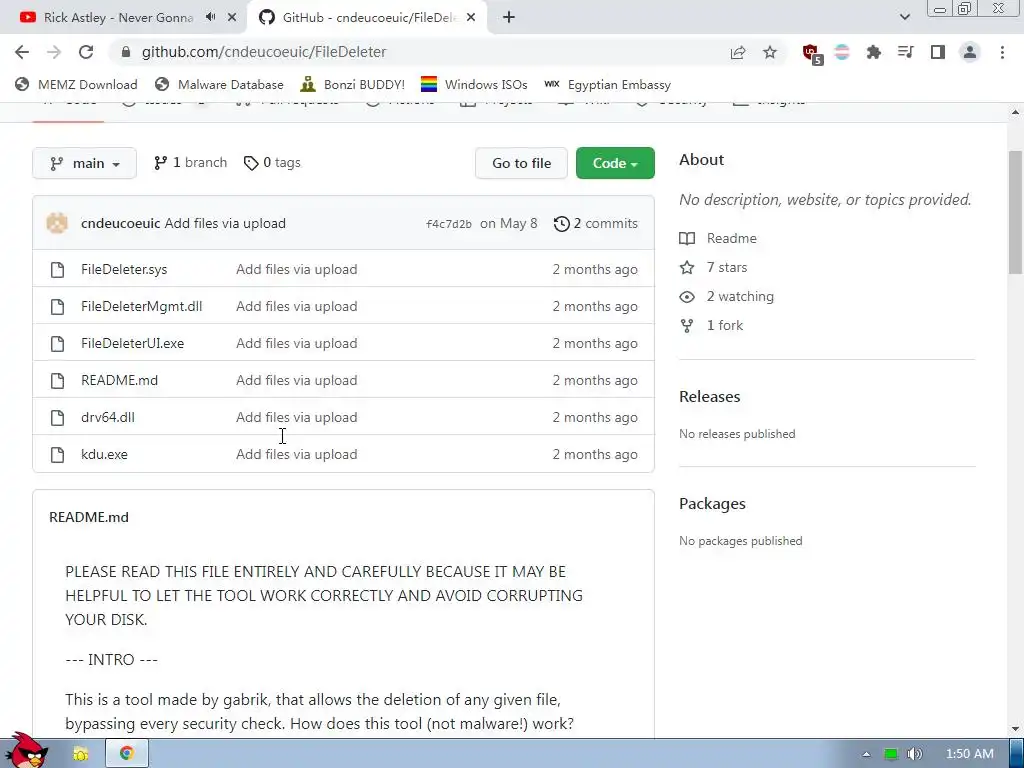Open the drv64.dll file

tap(108, 417)
